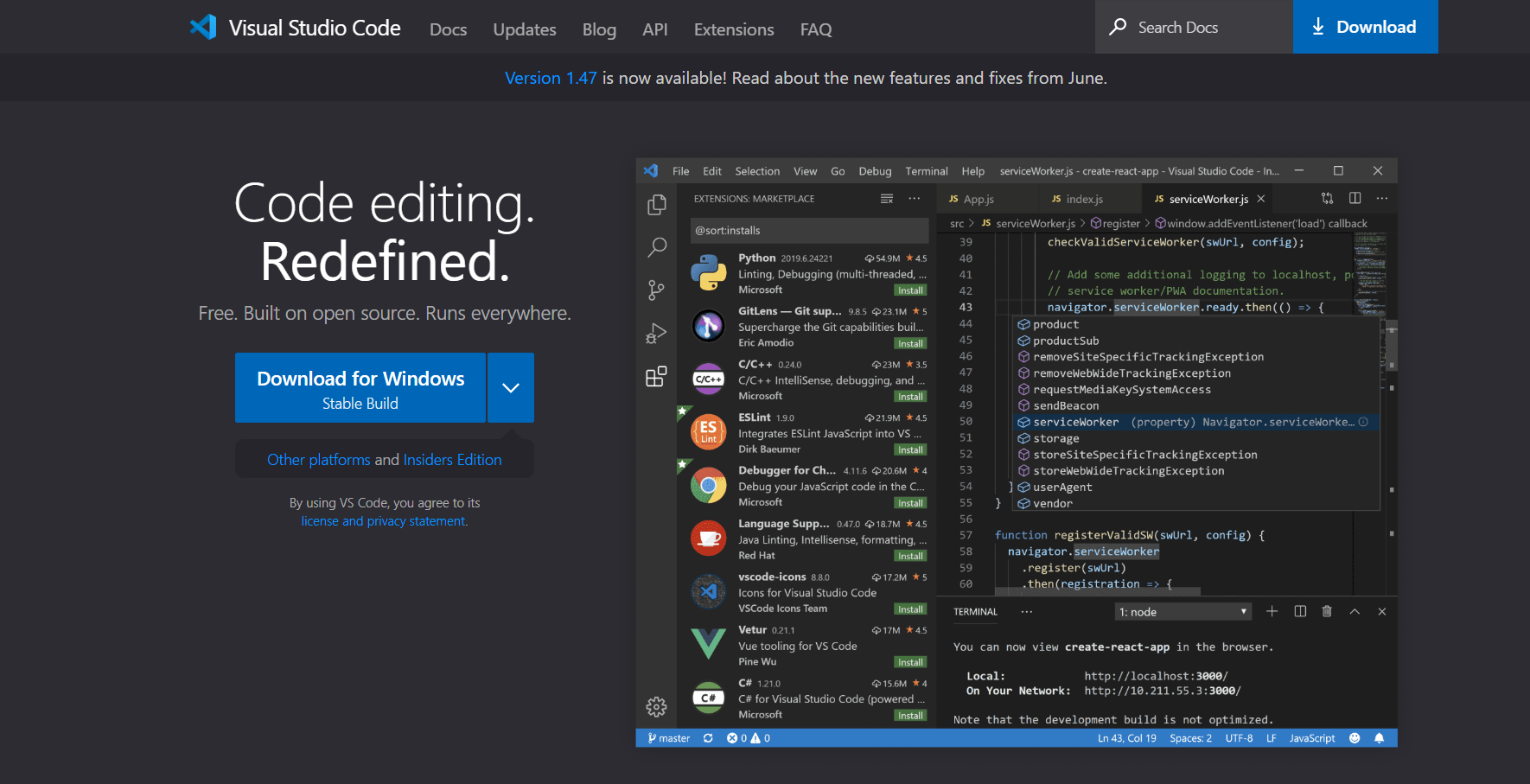Install the Vetur extension
This screenshot has width=1530, height=784.
tap(910, 662)
